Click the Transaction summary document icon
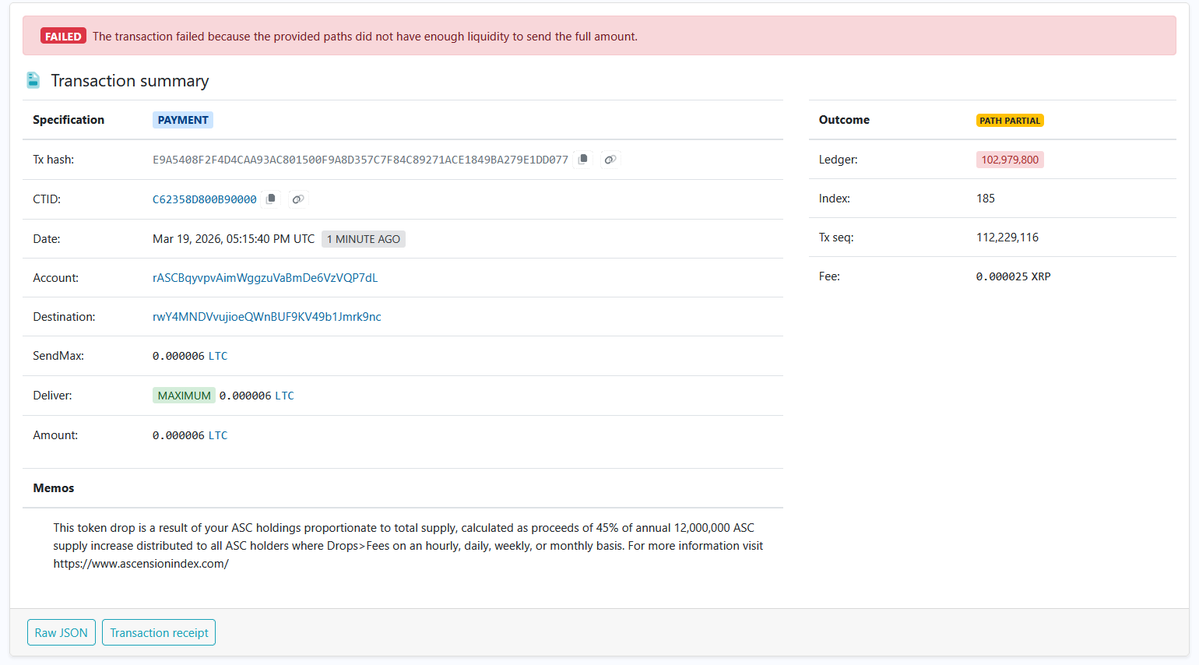Image resolution: width=1199 pixels, height=665 pixels. [34, 80]
